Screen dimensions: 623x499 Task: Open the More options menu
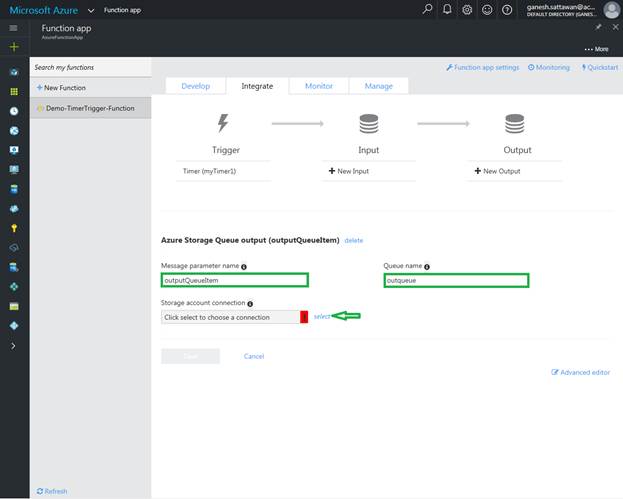595,49
